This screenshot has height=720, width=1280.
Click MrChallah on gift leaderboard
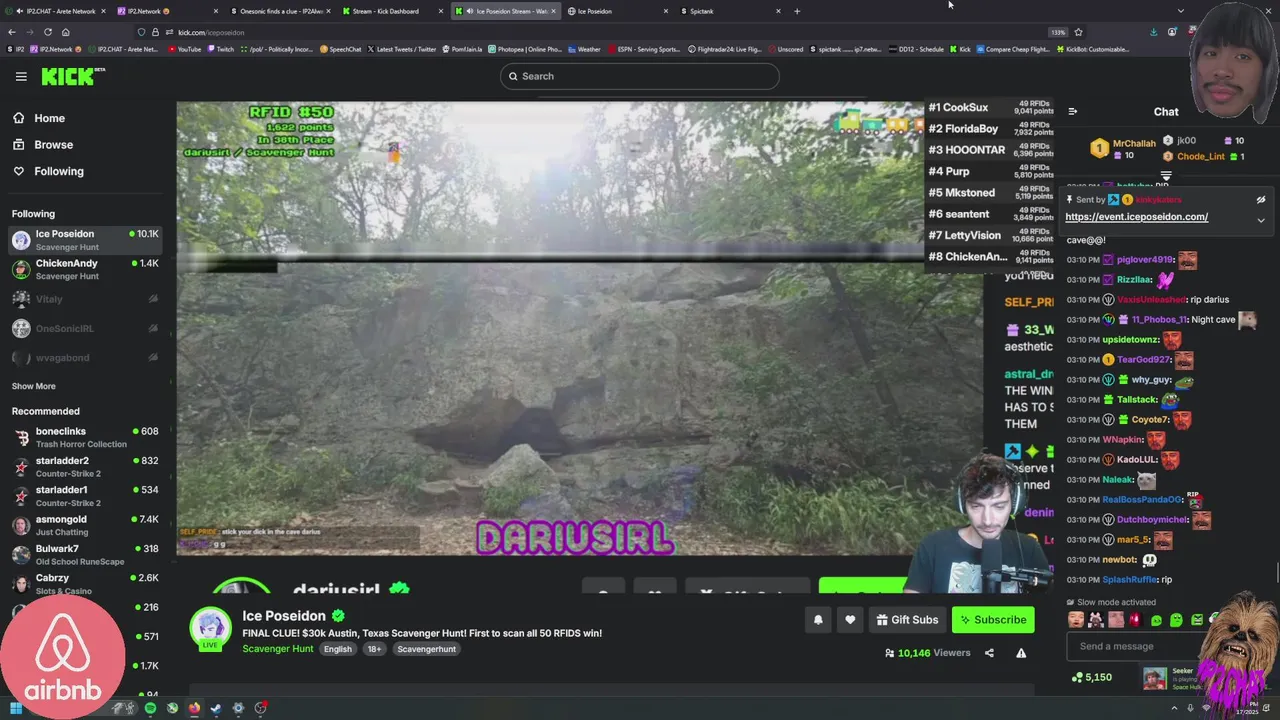click(1134, 144)
